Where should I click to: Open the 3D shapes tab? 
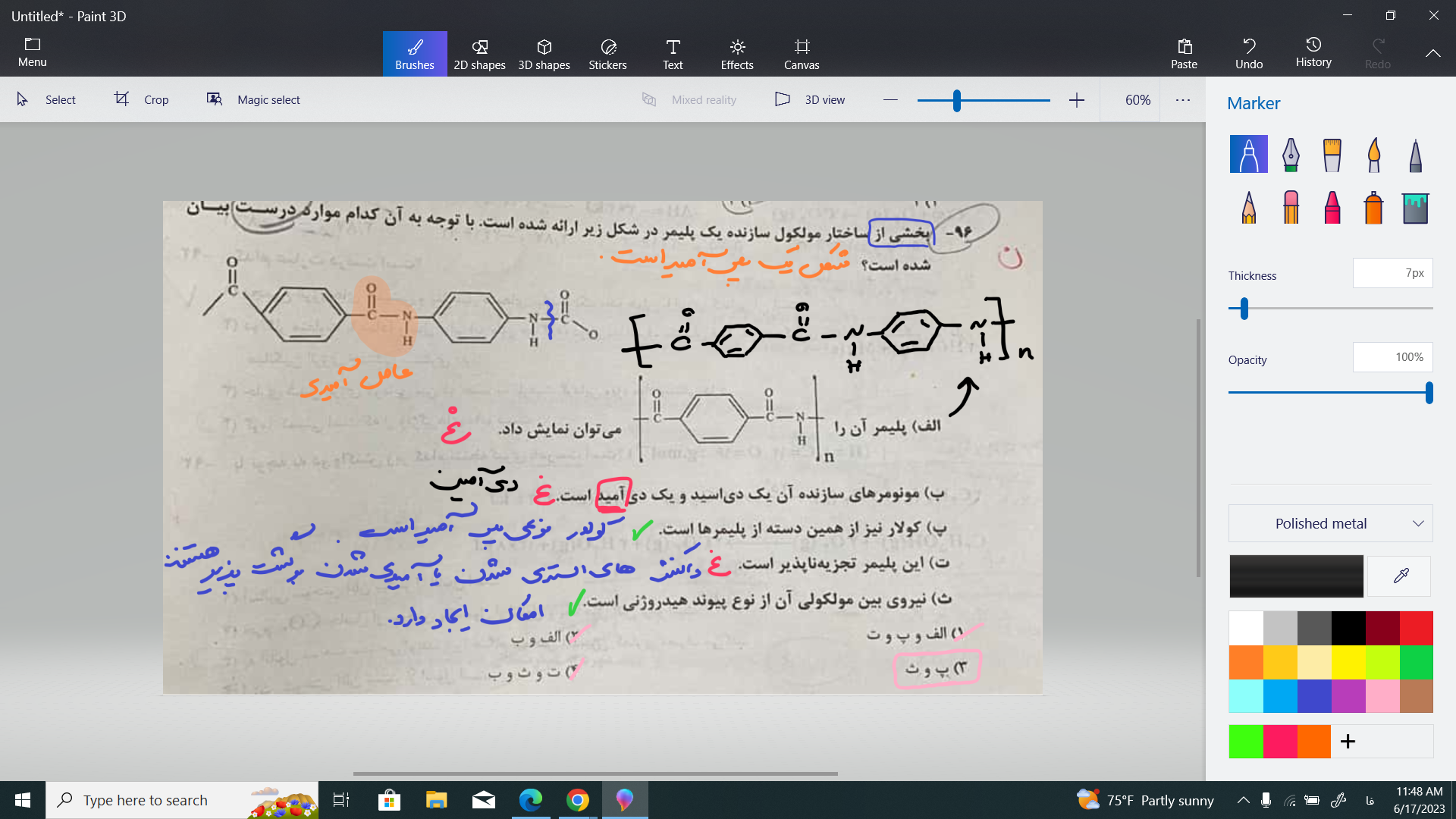(x=544, y=54)
